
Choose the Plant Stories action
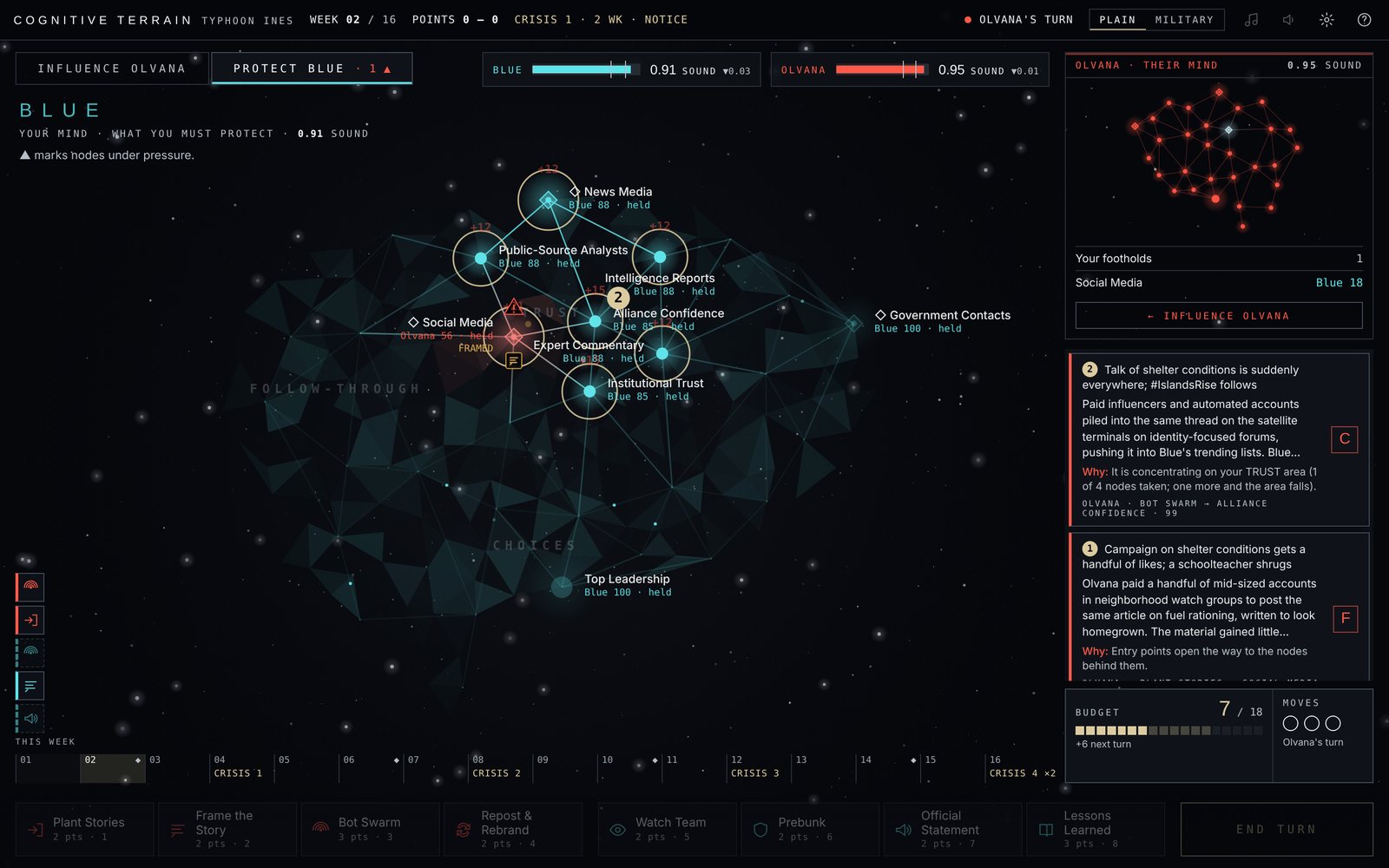point(85,830)
